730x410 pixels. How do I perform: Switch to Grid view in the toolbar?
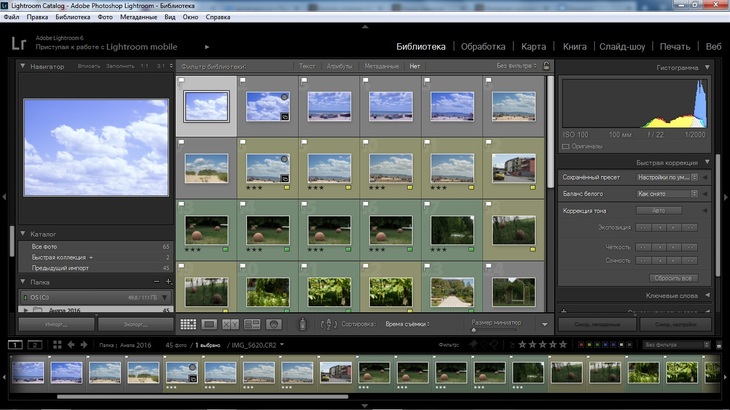(188, 324)
